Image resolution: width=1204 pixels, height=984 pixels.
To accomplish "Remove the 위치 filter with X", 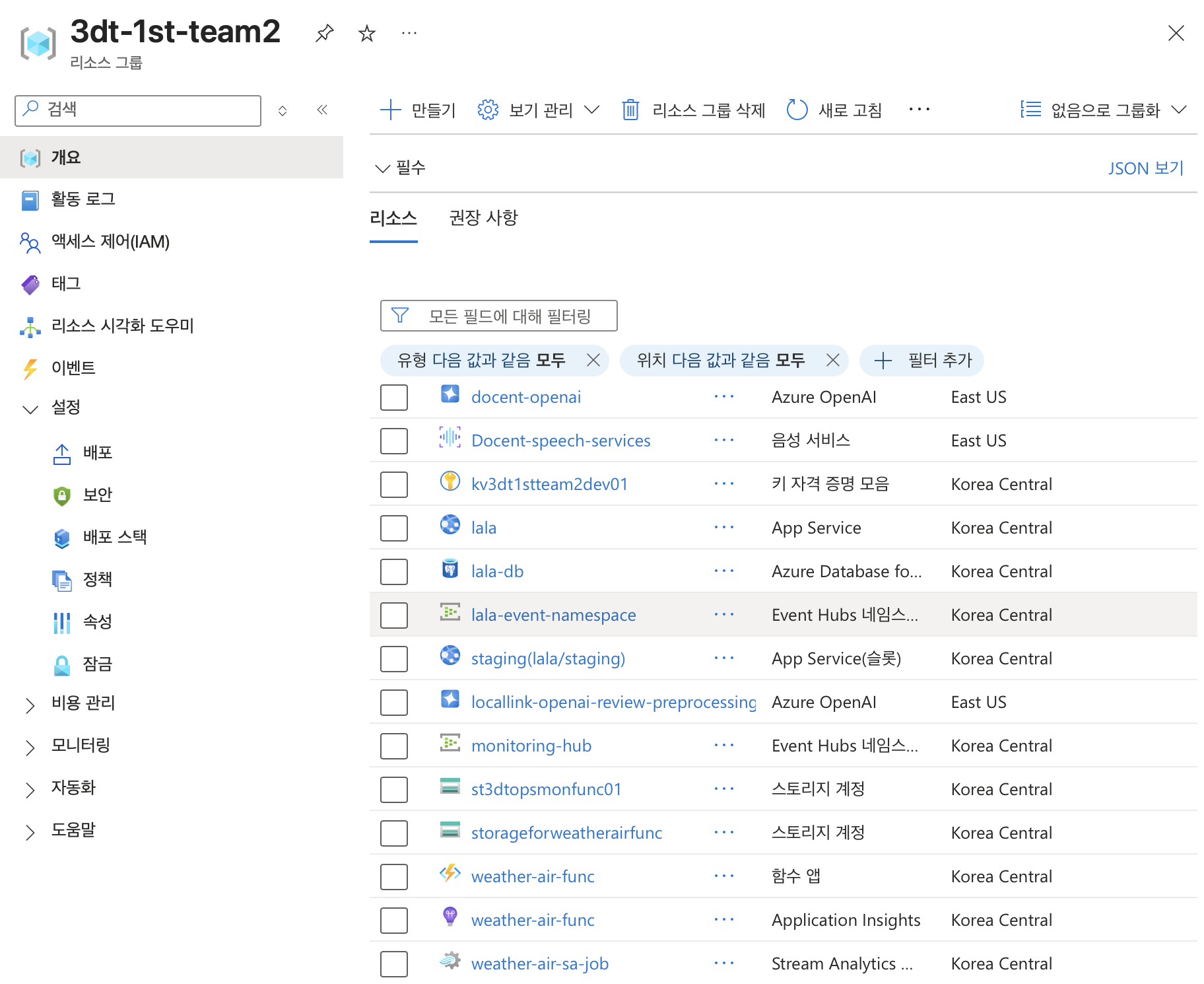I will click(x=833, y=360).
